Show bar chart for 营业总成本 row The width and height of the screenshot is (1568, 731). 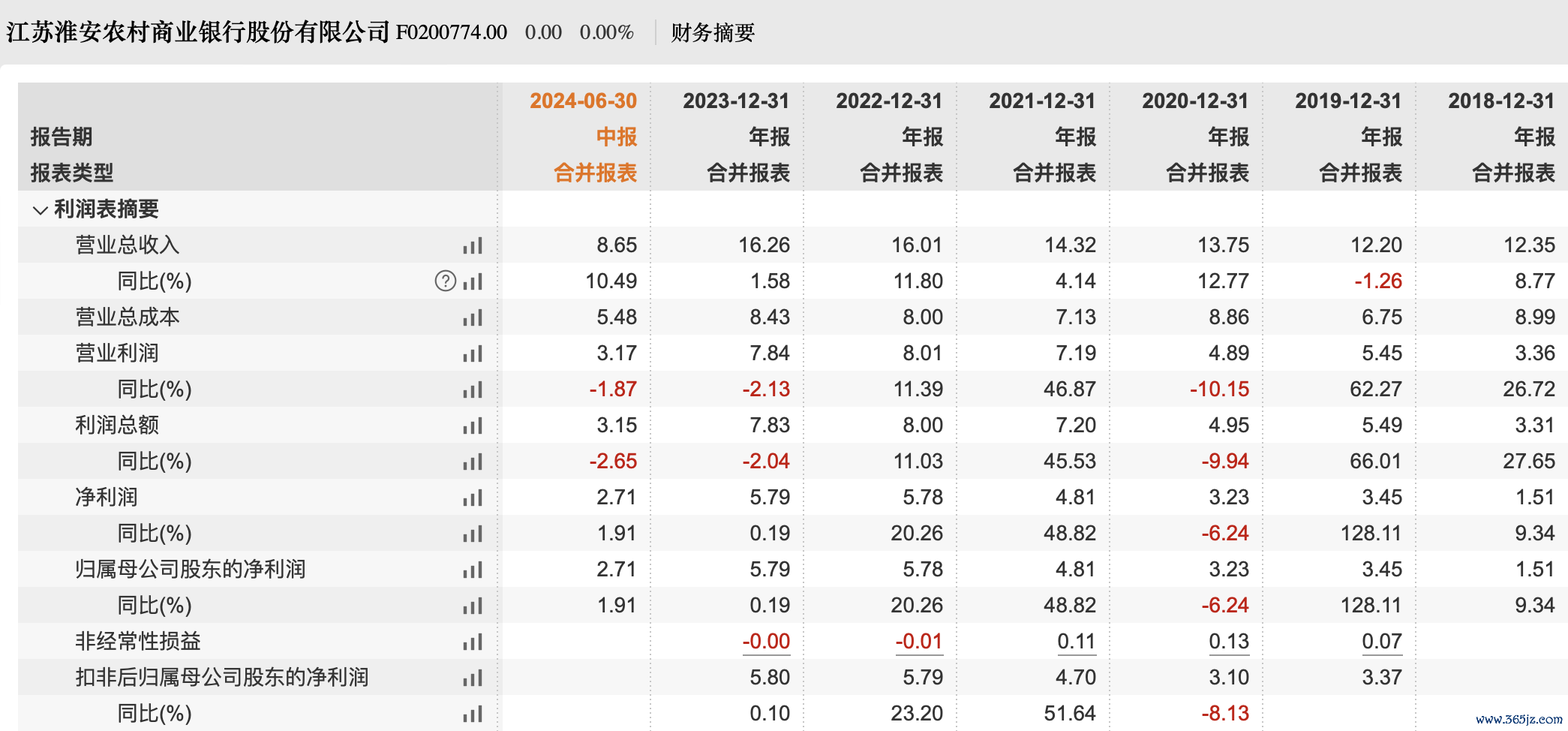point(473,317)
